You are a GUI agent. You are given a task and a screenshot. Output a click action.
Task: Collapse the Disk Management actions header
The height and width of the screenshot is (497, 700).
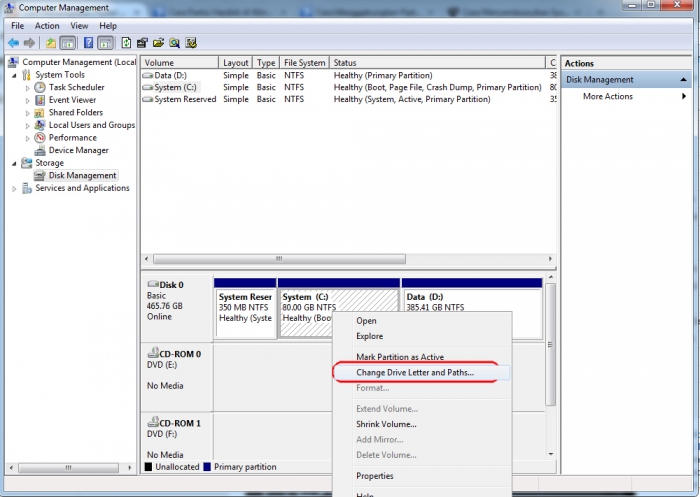[x=683, y=79]
